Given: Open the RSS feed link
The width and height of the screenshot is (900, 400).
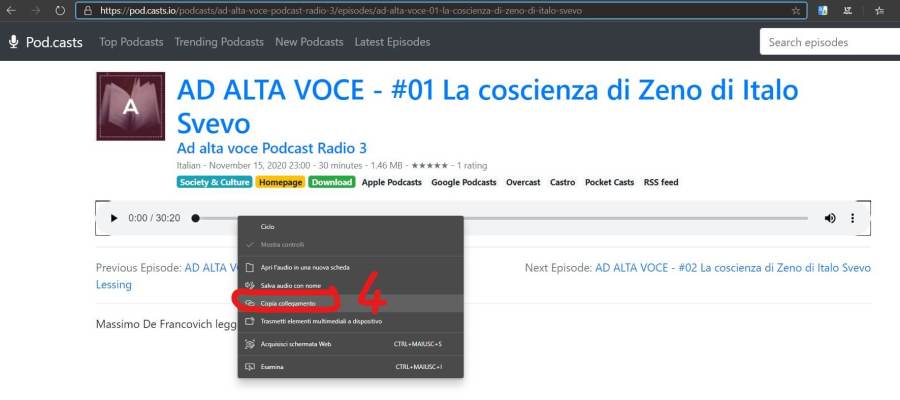Looking at the screenshot, I should tap(660, 182).
